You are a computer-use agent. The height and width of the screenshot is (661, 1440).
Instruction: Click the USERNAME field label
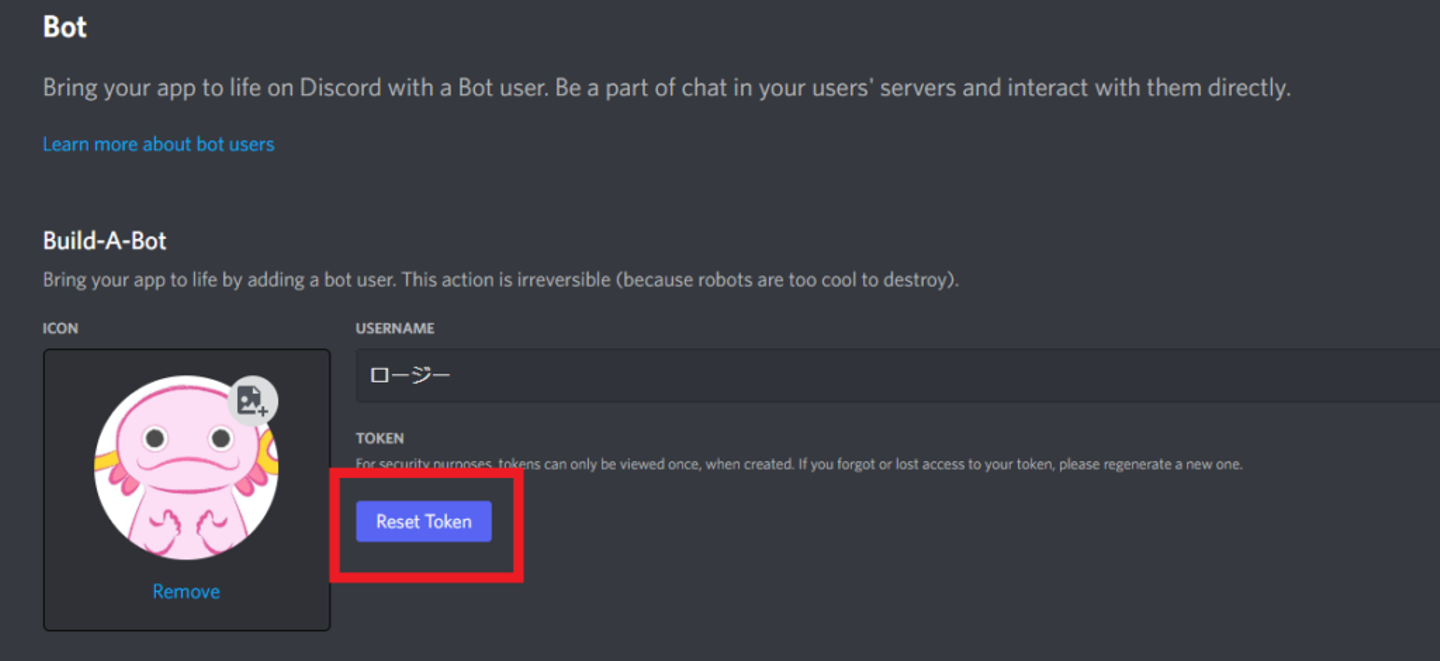click(395, 328)
